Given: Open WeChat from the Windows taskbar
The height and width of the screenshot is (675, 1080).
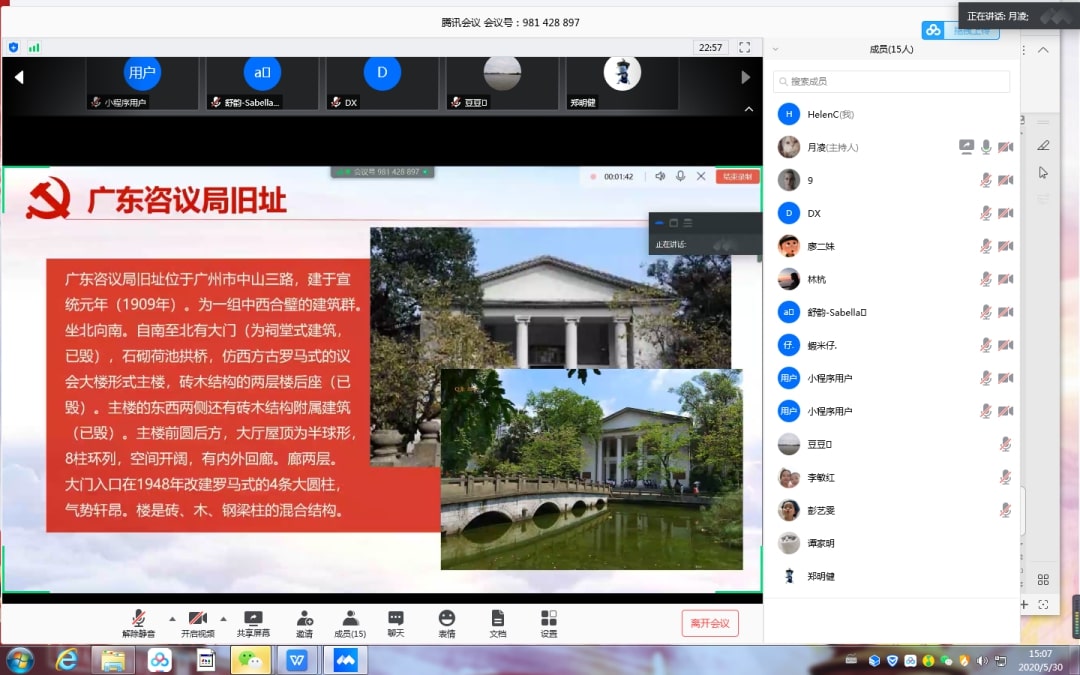Looking at the screenshot, I should point(251,660).
